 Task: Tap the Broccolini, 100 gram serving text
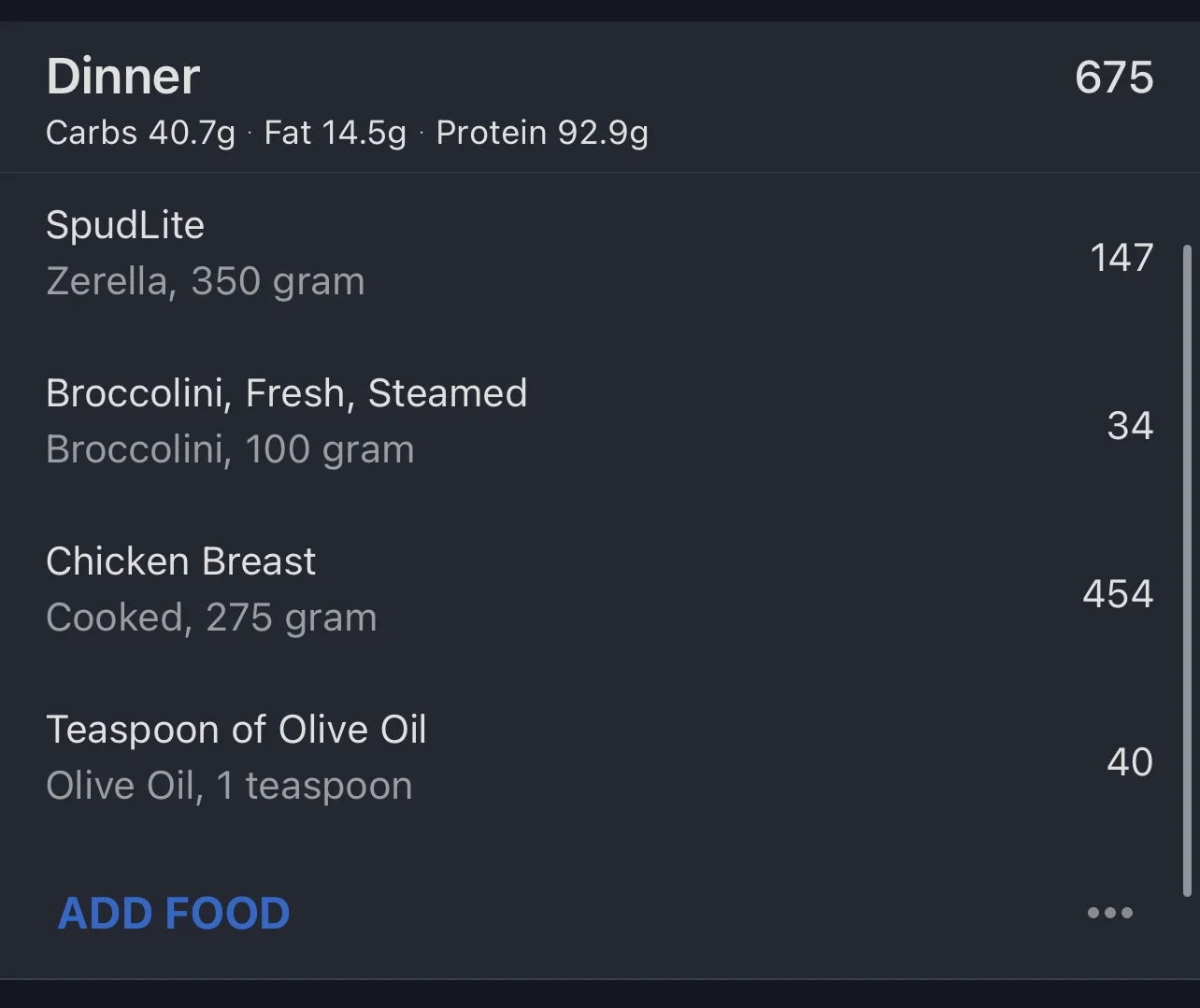[x=230, y=449]
